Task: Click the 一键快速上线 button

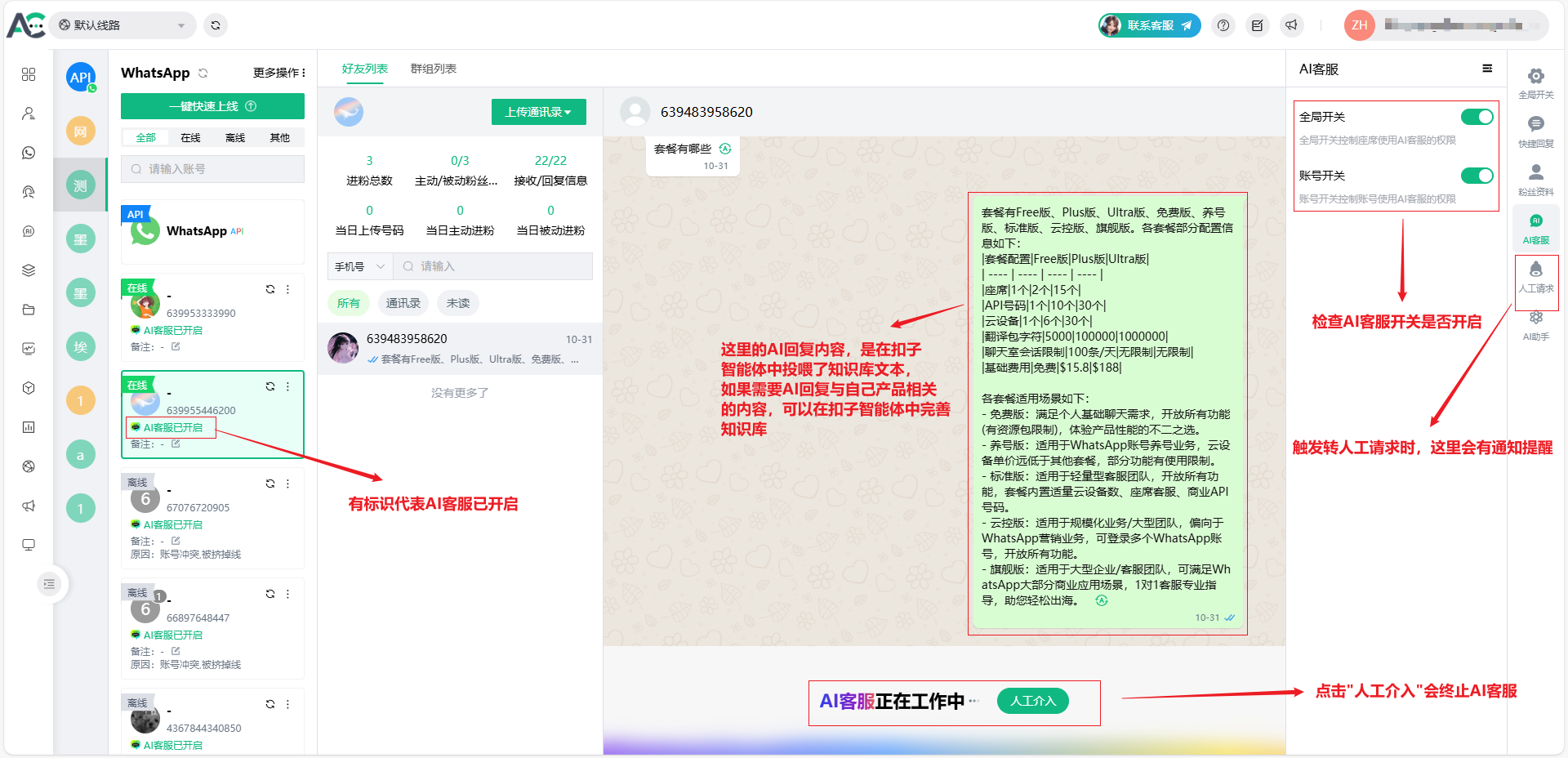Action: (x=212, y=106)
